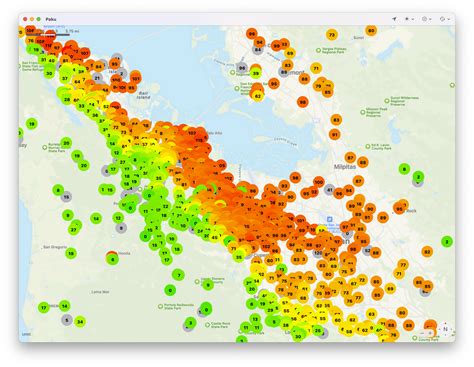
Task: Open the map pin toolbar menu
Action: click(x=409, y=19)
